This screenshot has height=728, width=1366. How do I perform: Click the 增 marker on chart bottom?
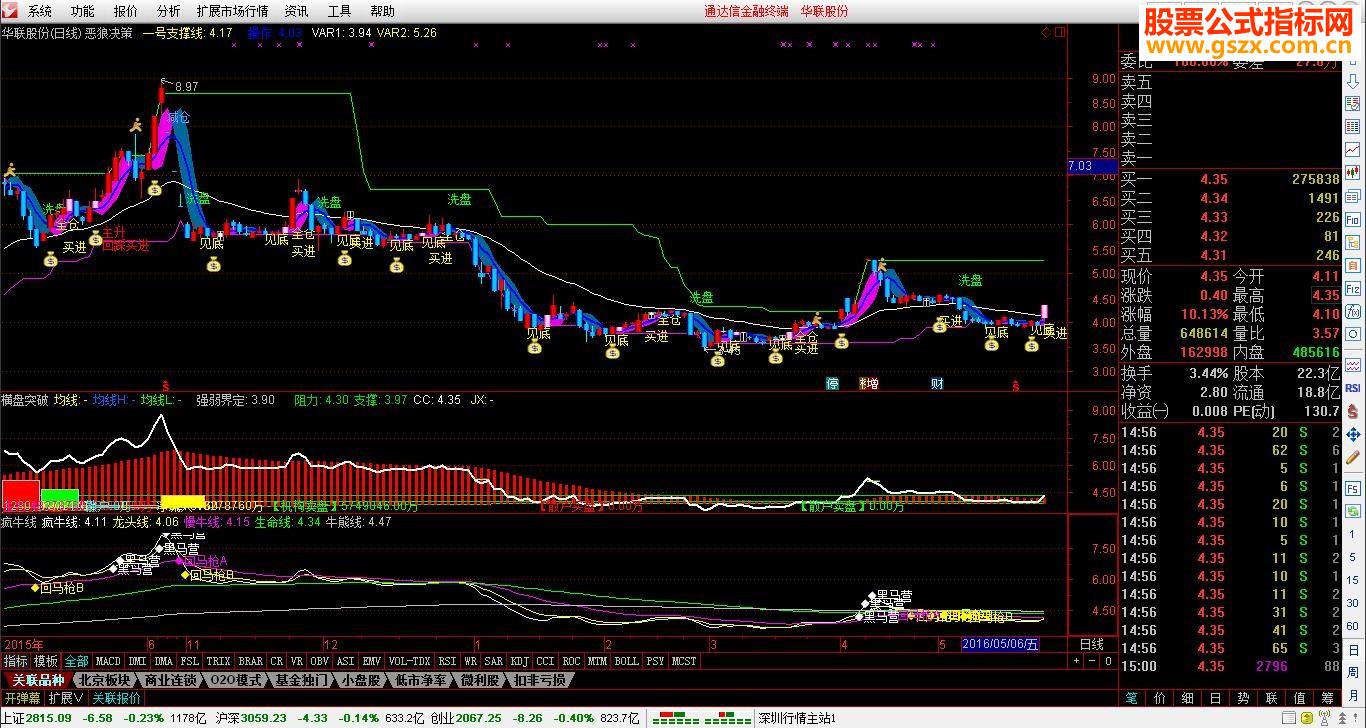click(x=873, y=384)
